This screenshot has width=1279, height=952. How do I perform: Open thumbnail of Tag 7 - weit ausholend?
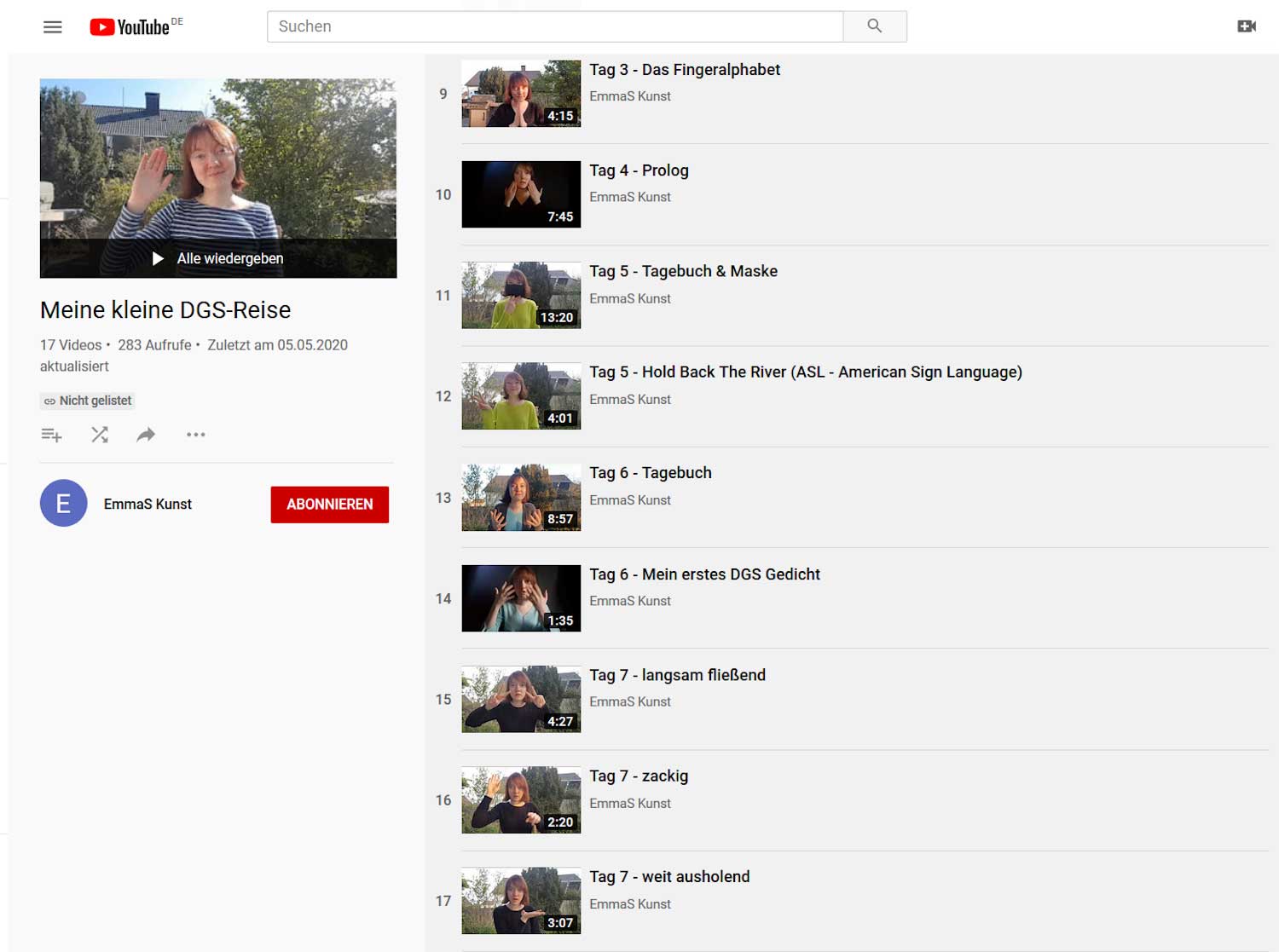tap(521, 901)
